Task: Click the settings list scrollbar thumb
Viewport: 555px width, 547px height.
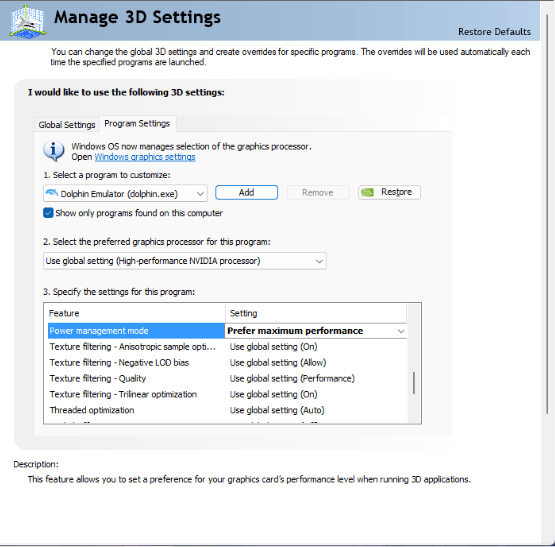Action: pyautogui.click(x=413, y=383)
